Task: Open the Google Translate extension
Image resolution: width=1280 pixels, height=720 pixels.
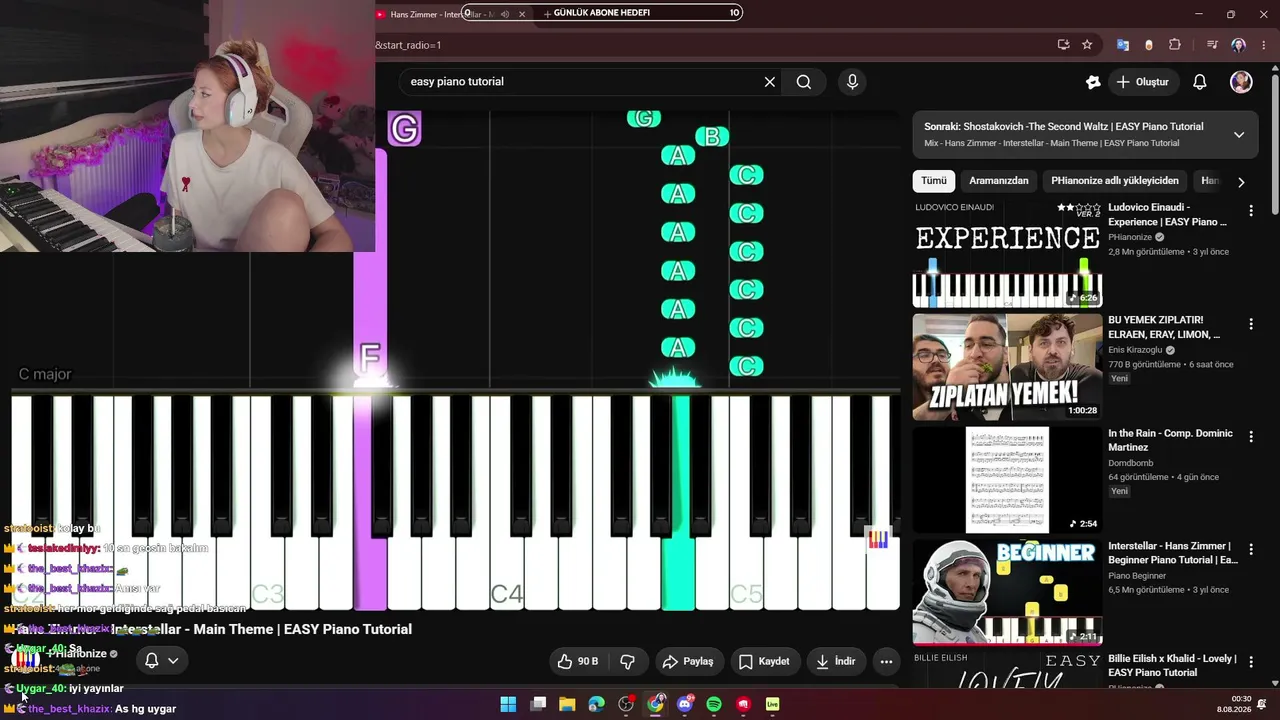Action: pos(1123,45)
